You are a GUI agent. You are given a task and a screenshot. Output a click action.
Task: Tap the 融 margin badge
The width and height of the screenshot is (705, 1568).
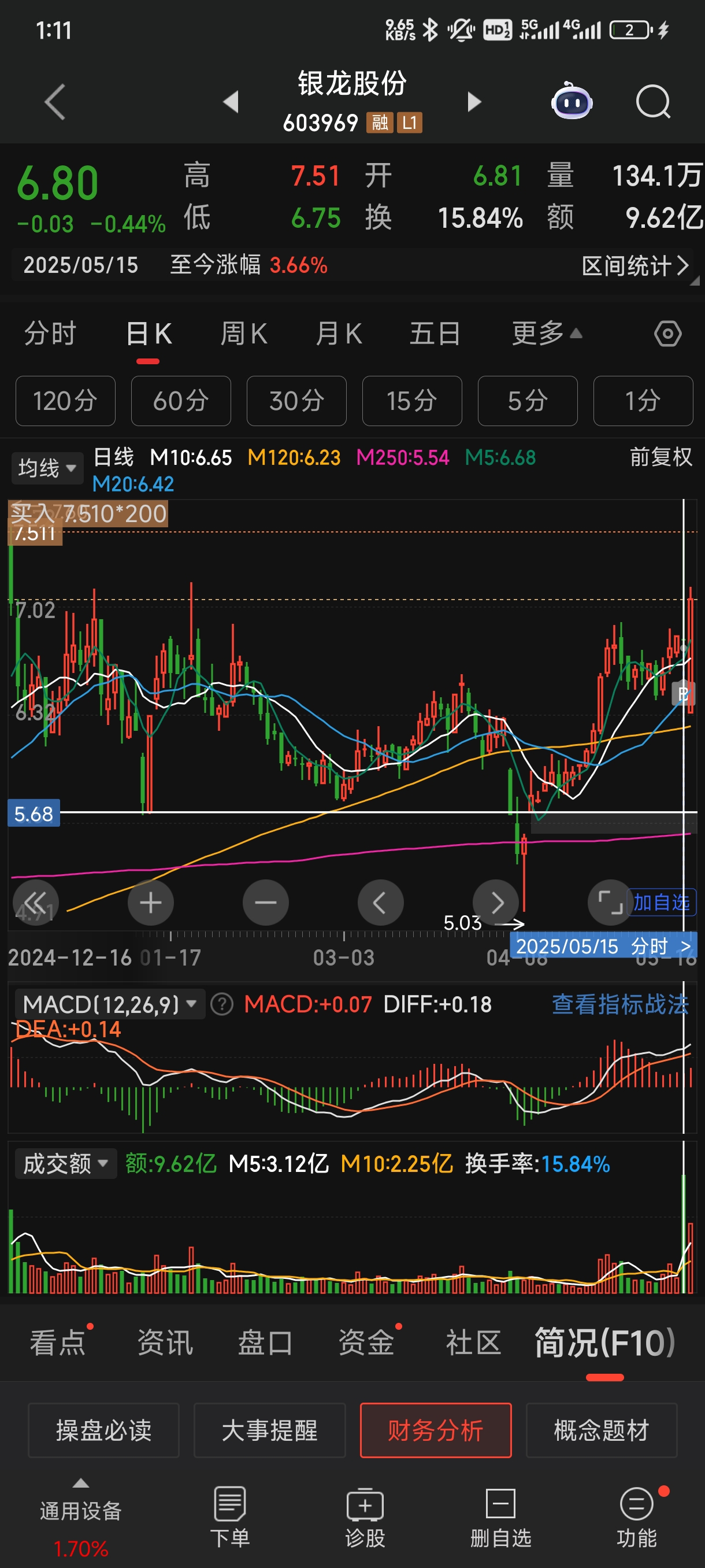pos(380,123)
